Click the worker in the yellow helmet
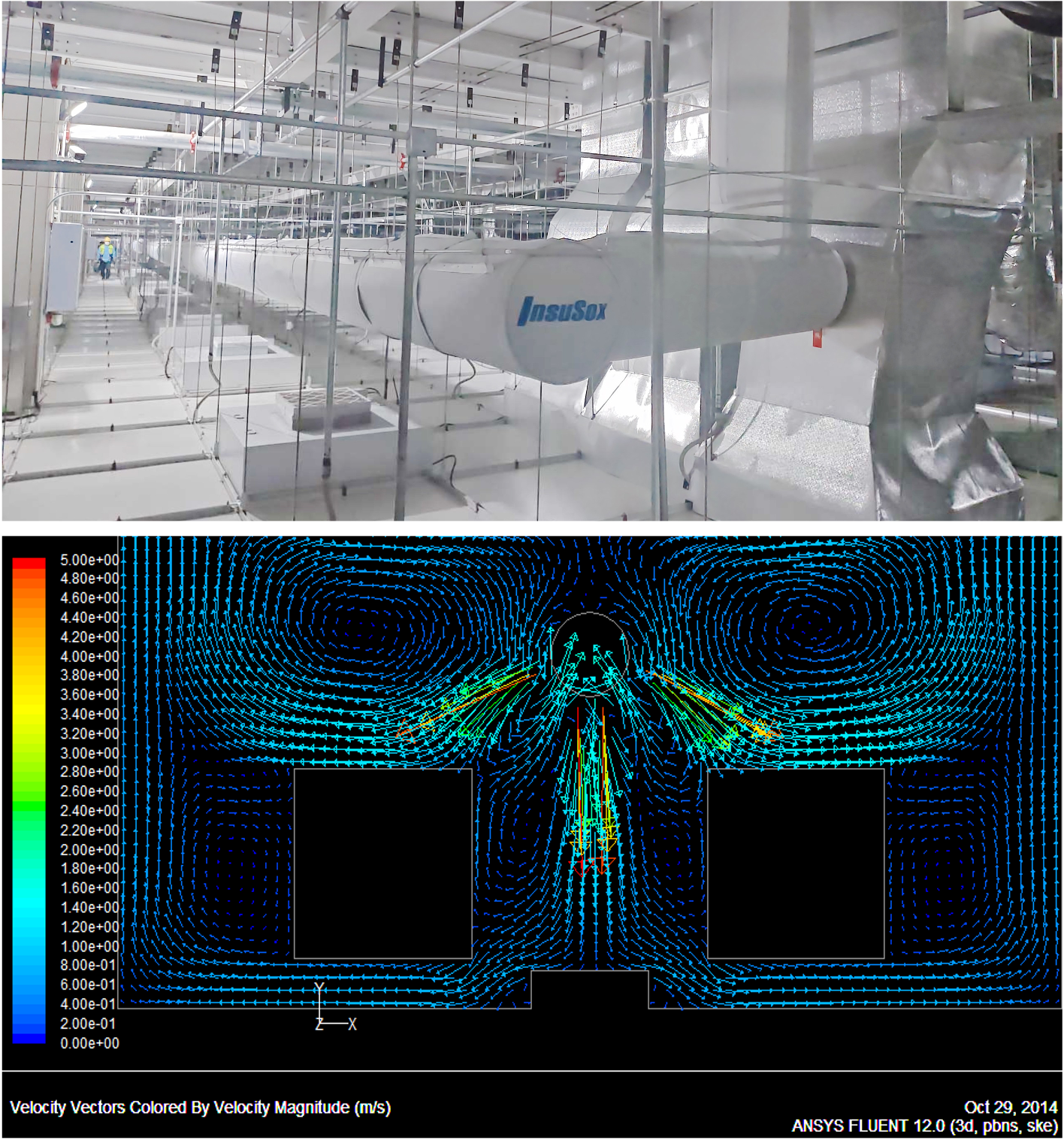Image resolution: width=1064 pixels, height=1140 pixels. pyautogui.click(x=105, y=257)
